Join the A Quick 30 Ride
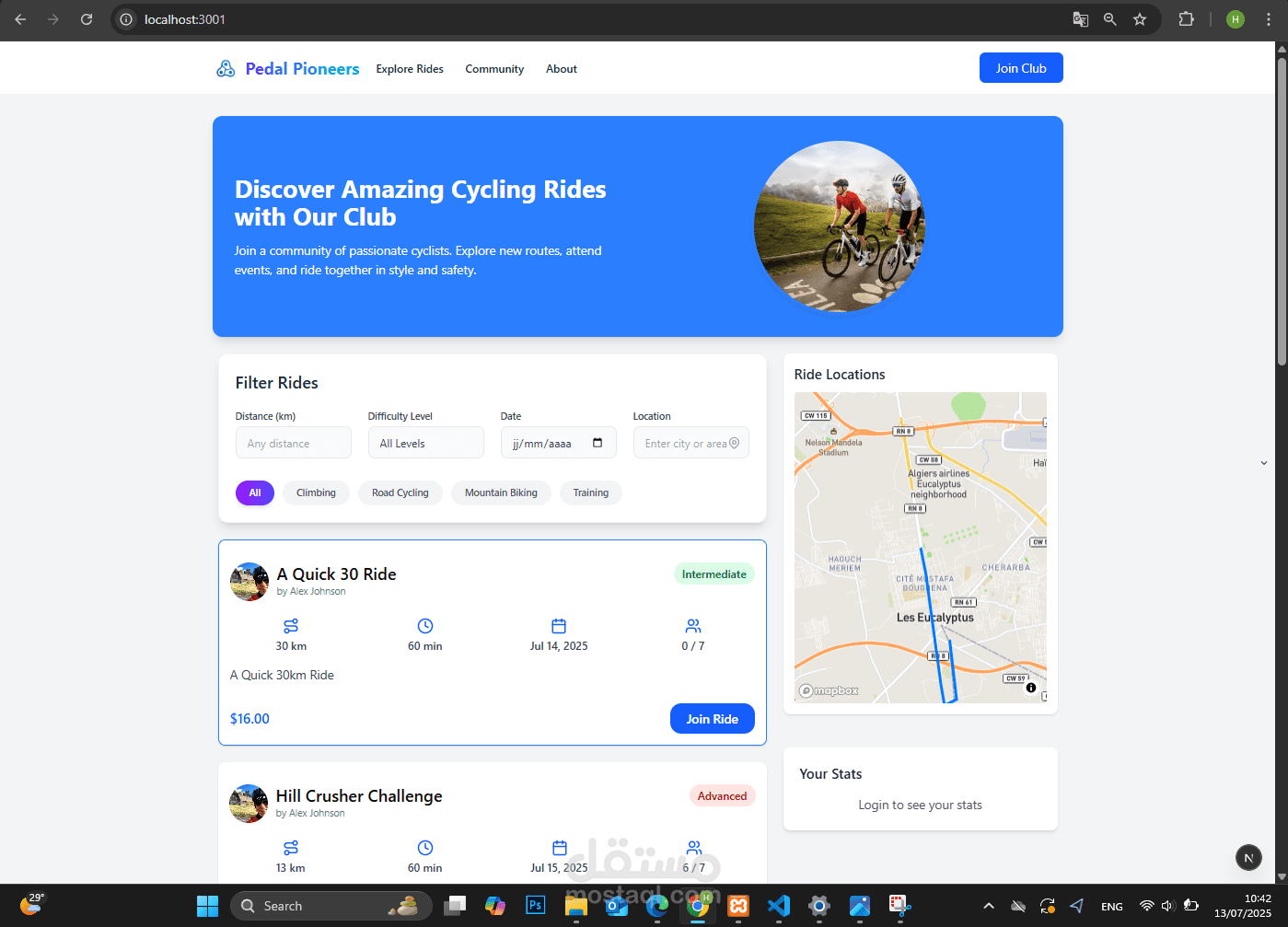This screenshot has height=927, width=1288. pos(712,718)
